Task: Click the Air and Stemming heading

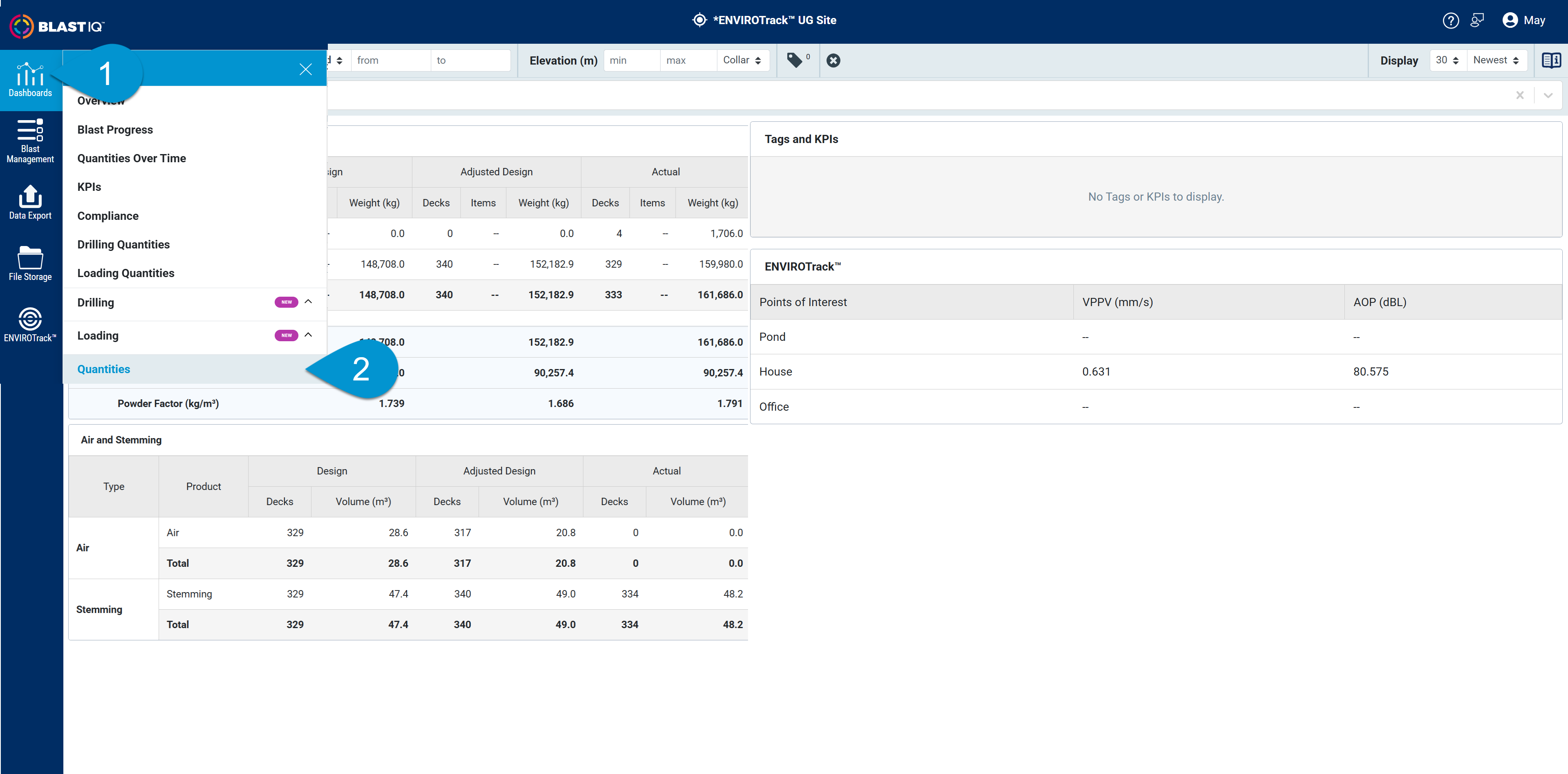Action: 121,440
